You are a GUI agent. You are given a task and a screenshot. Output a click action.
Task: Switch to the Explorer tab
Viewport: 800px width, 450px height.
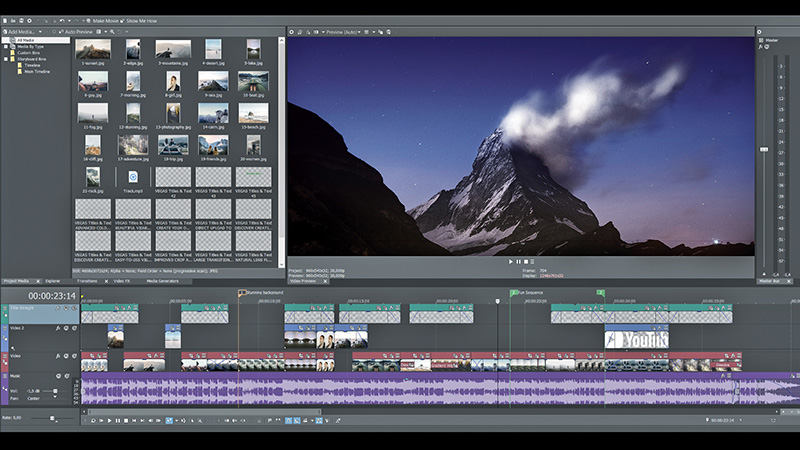coord(52,281)
